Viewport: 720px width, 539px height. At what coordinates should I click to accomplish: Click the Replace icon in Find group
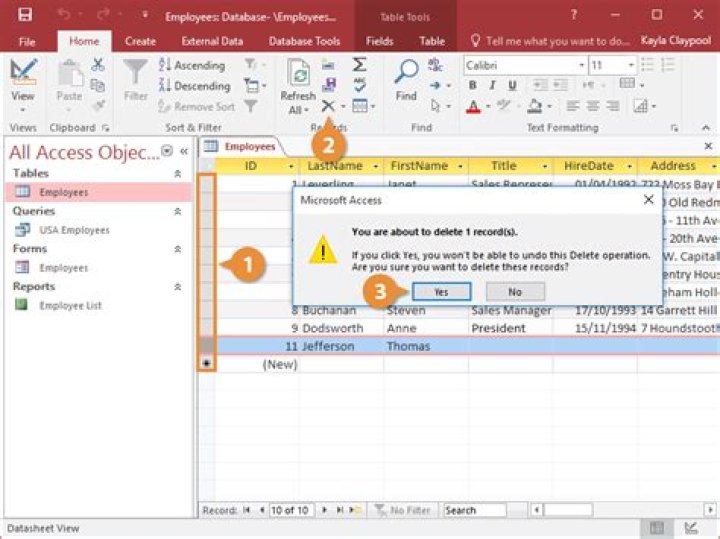click(435, 64)
